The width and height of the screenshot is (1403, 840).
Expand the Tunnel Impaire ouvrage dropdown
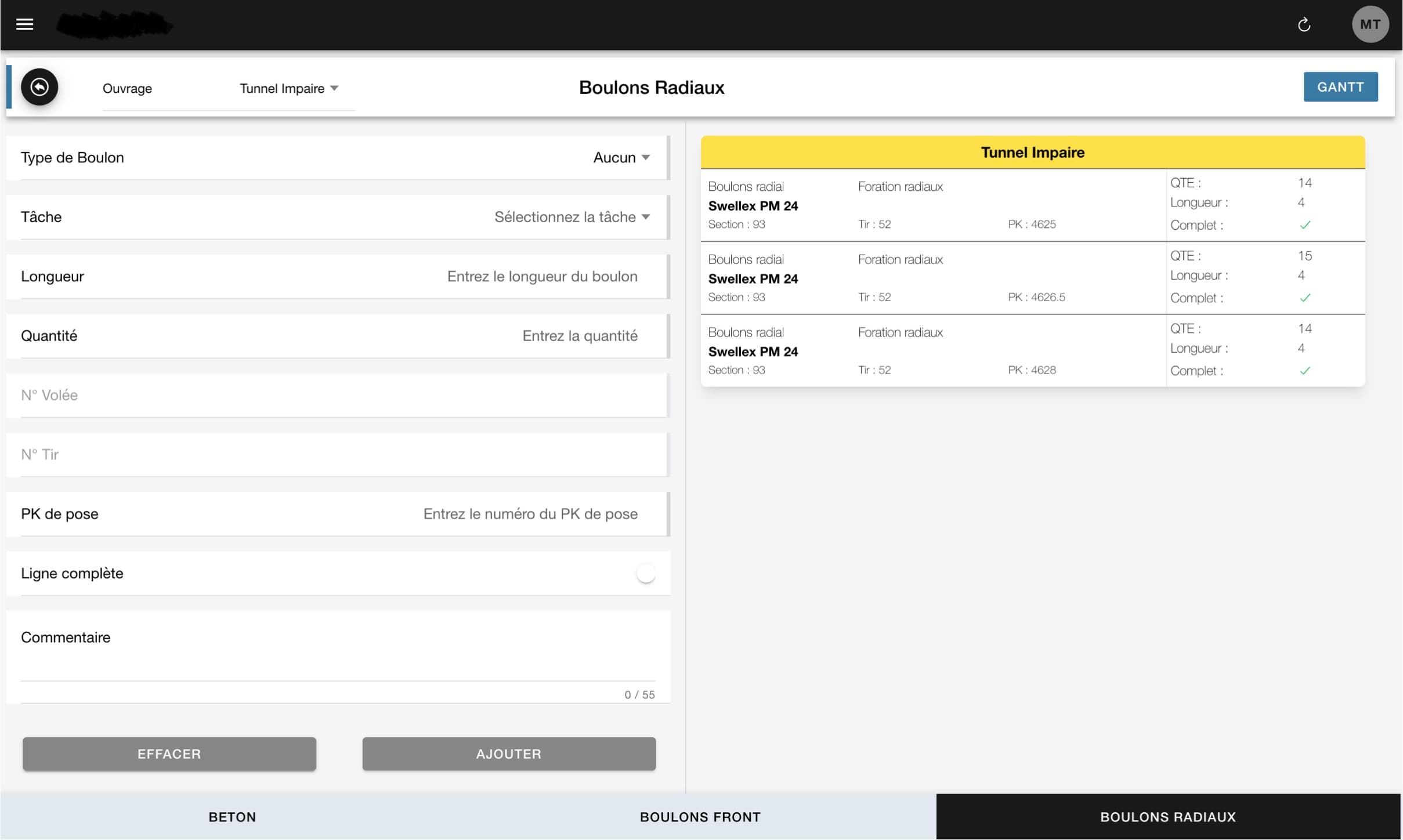click(x=288, y=88)
